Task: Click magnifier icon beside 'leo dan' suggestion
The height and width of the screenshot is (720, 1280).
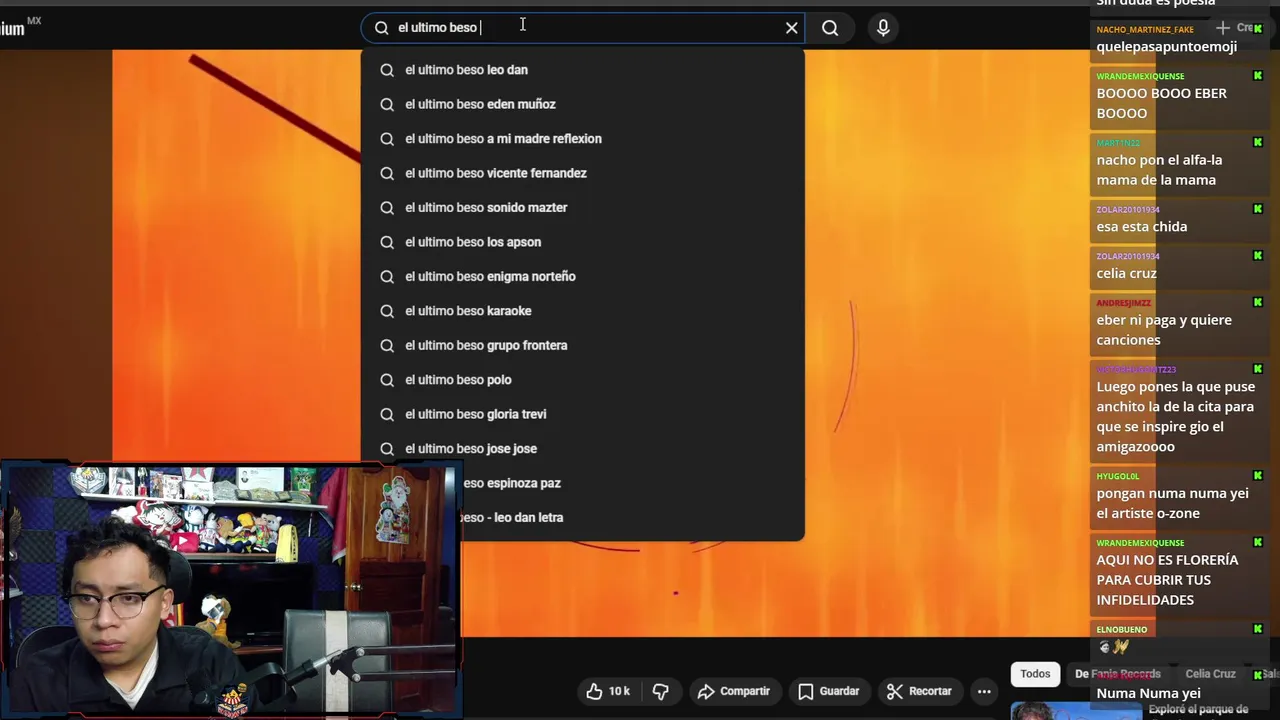Action: [x=387, y=70]
